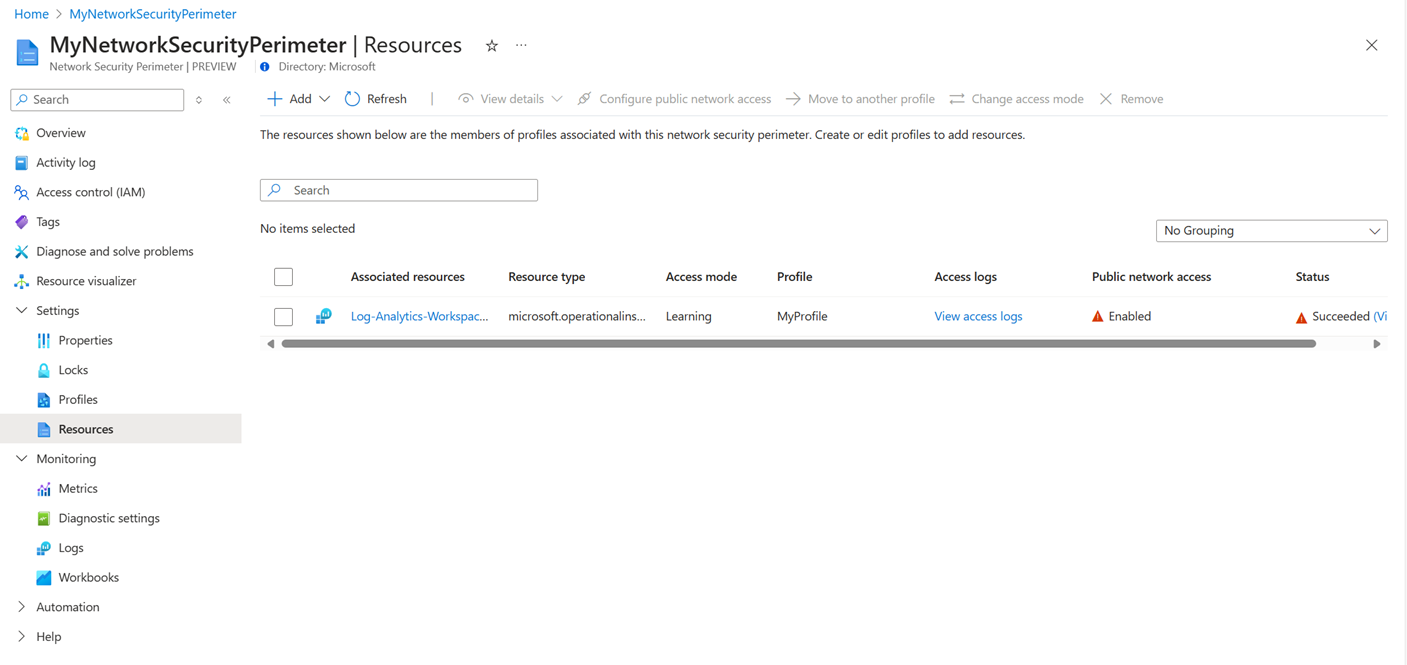Click the Refresh icon in the toolbar
The image size is (1407, 665).
(352, 99)
